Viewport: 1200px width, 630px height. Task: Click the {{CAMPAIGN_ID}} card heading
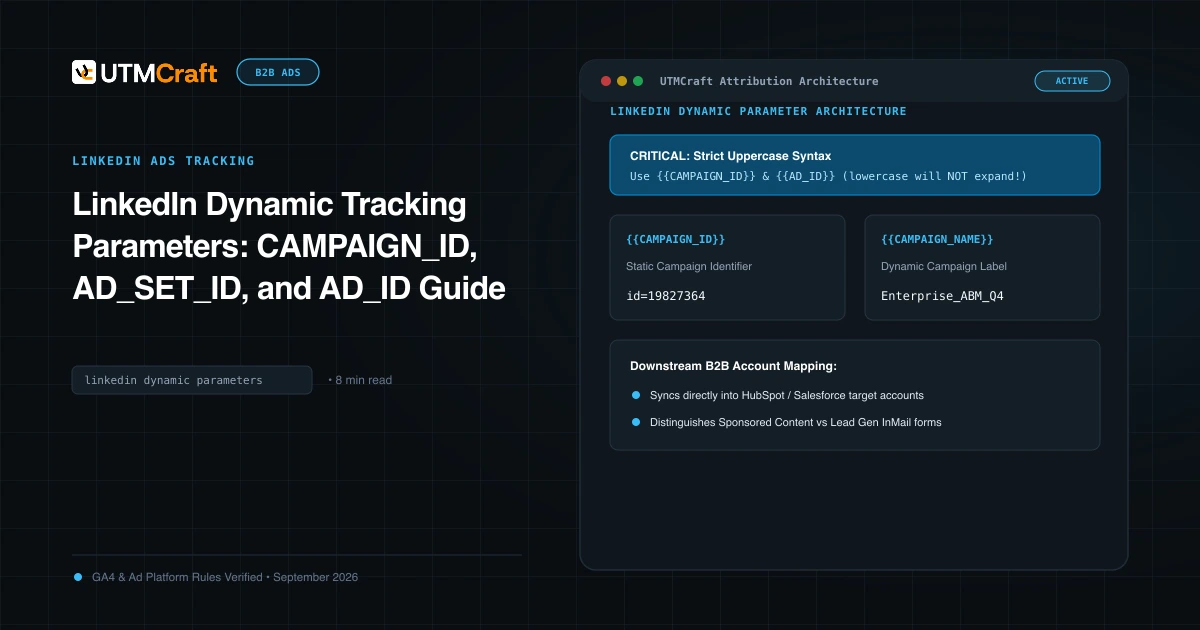click(x=675, y=240)
